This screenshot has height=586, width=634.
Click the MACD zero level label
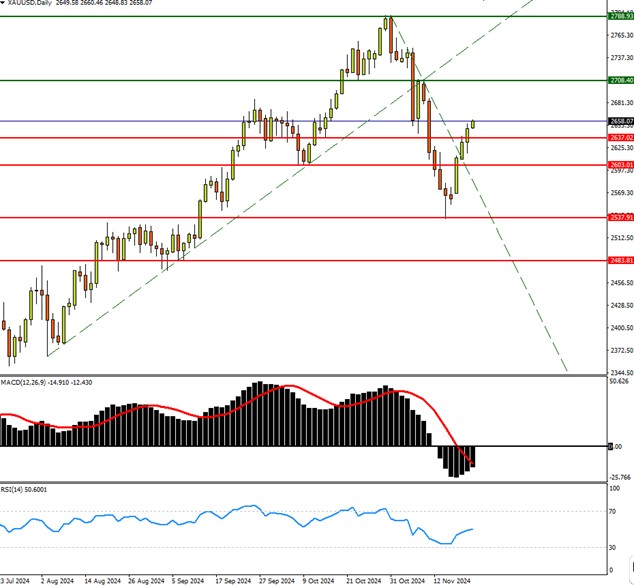[x=616, y=447]
